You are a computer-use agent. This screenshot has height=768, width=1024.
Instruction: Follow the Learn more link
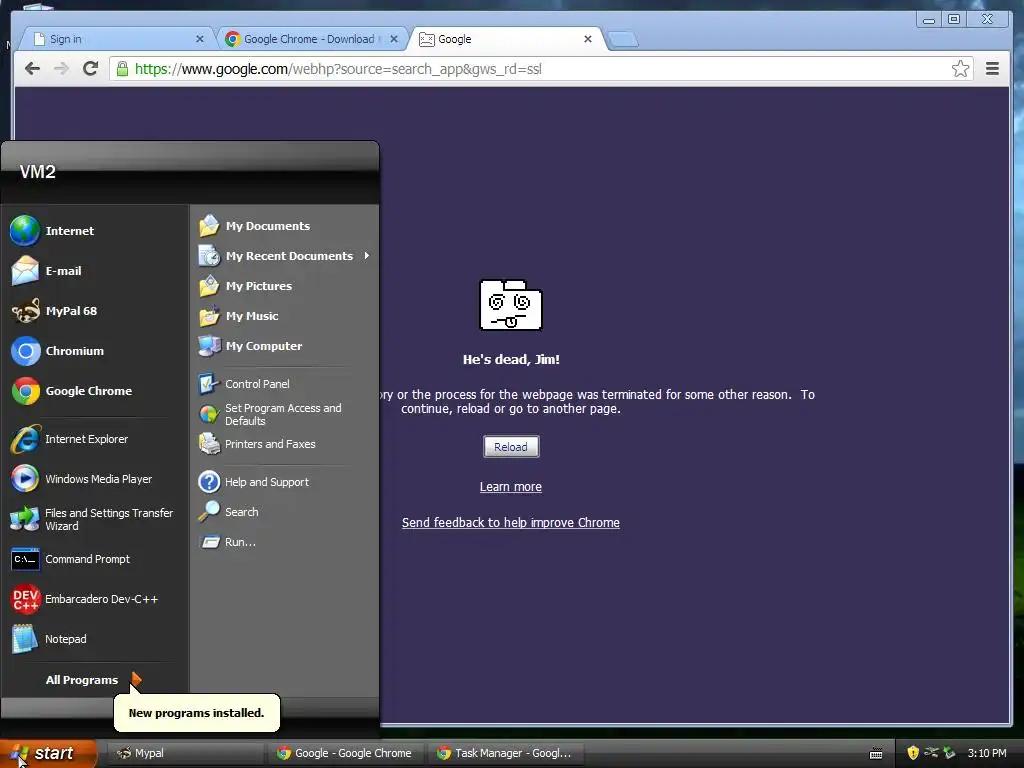pos(511,487)
